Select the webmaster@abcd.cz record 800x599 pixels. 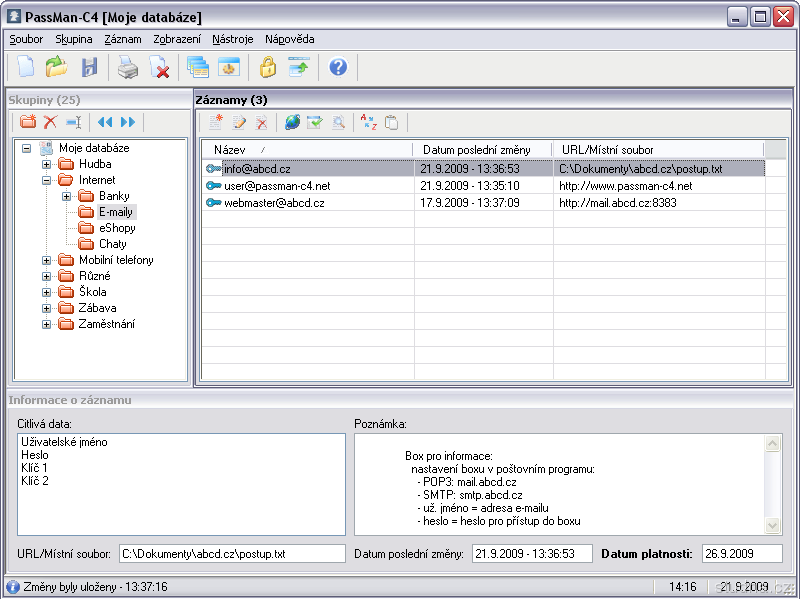click(274, 202)
